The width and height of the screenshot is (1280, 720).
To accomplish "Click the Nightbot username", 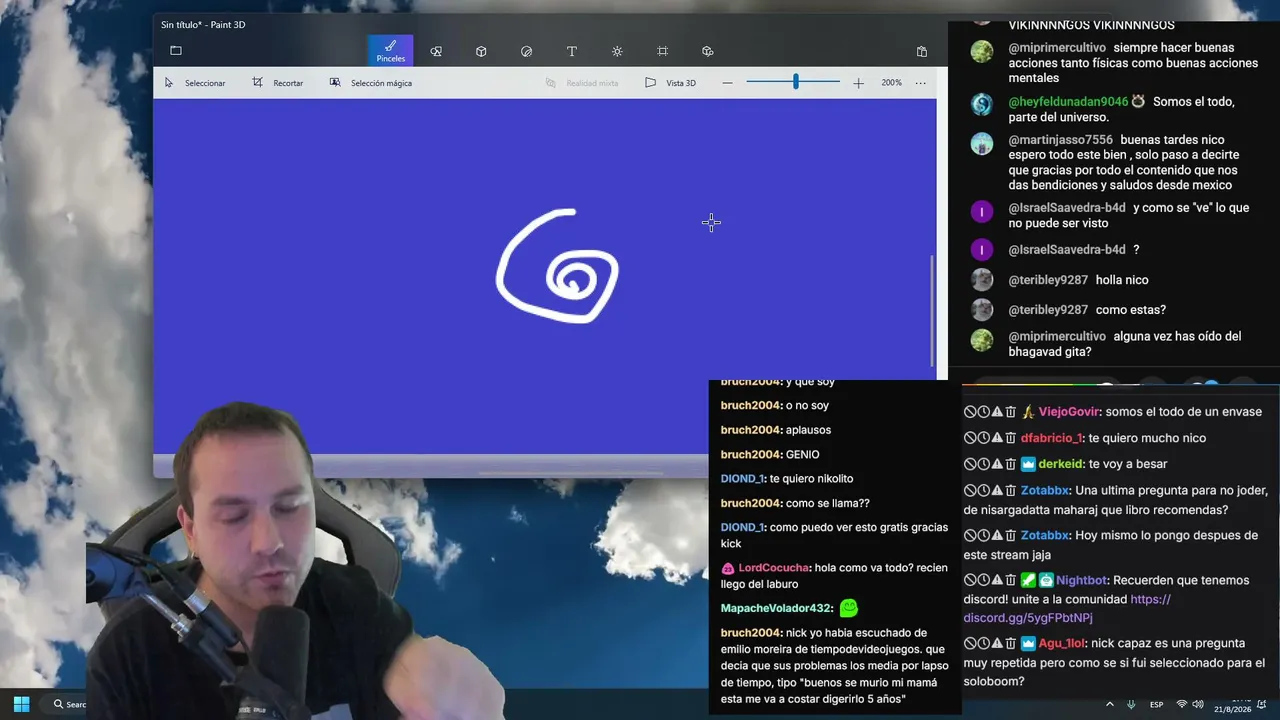I will tap(1082, 580).
